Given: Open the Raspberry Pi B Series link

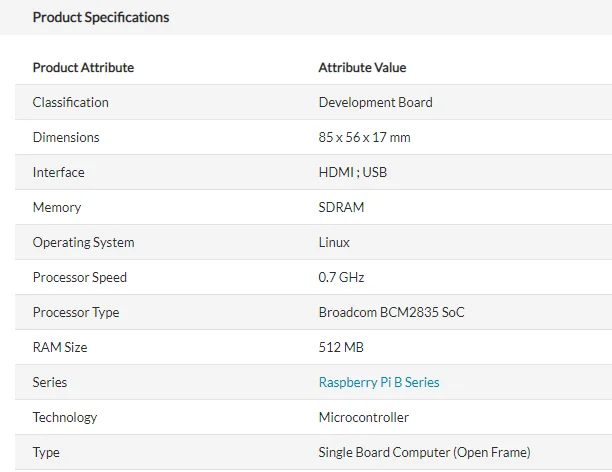Looking at the screenshot, I should tap(379, 382).
